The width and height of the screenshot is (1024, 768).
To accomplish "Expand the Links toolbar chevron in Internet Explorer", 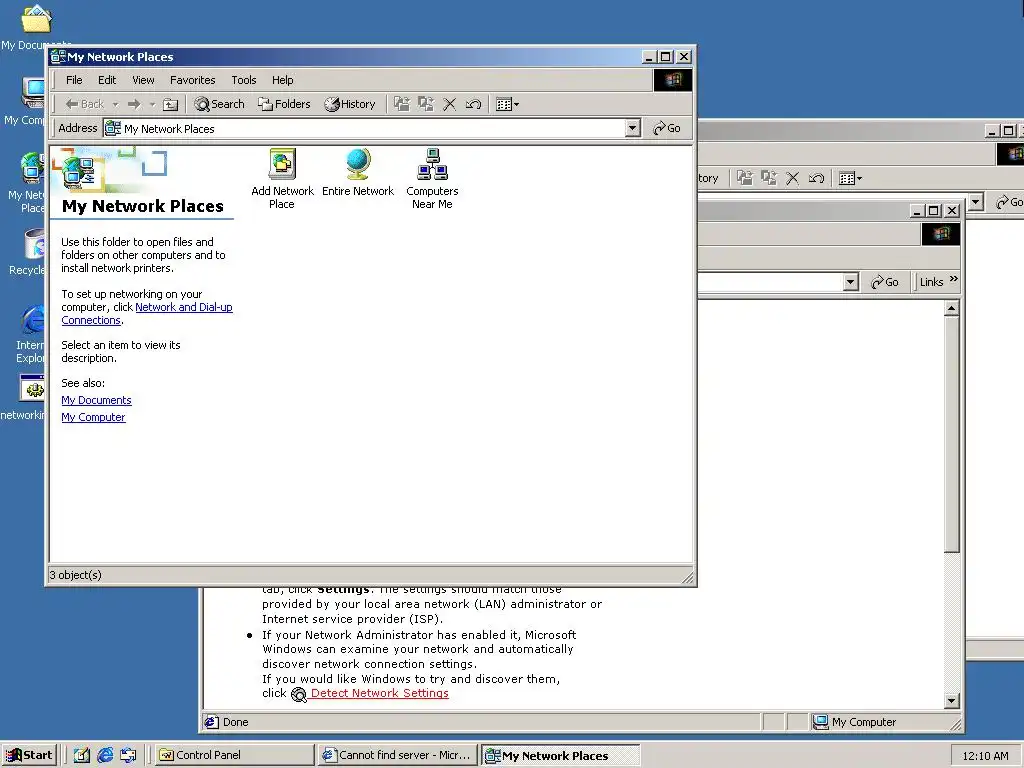I will pyautogui.click(x=953, y=280).
